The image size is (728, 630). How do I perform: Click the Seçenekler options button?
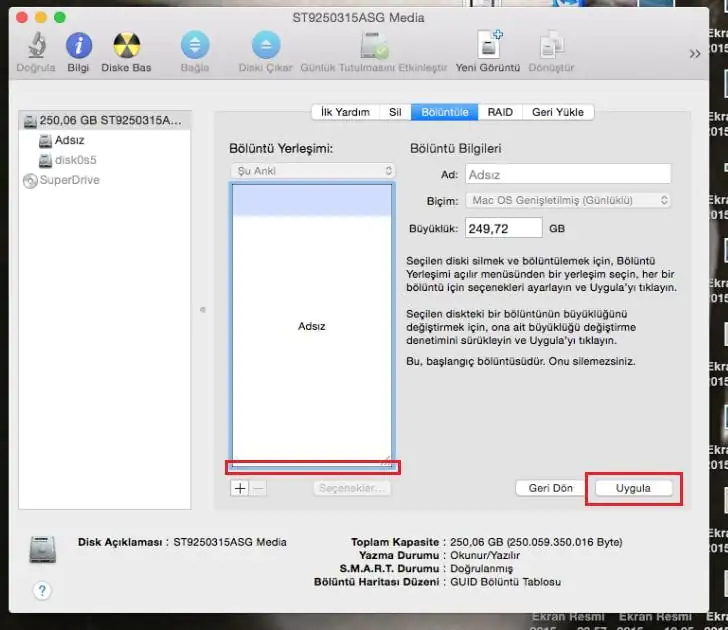pos(352,488)
